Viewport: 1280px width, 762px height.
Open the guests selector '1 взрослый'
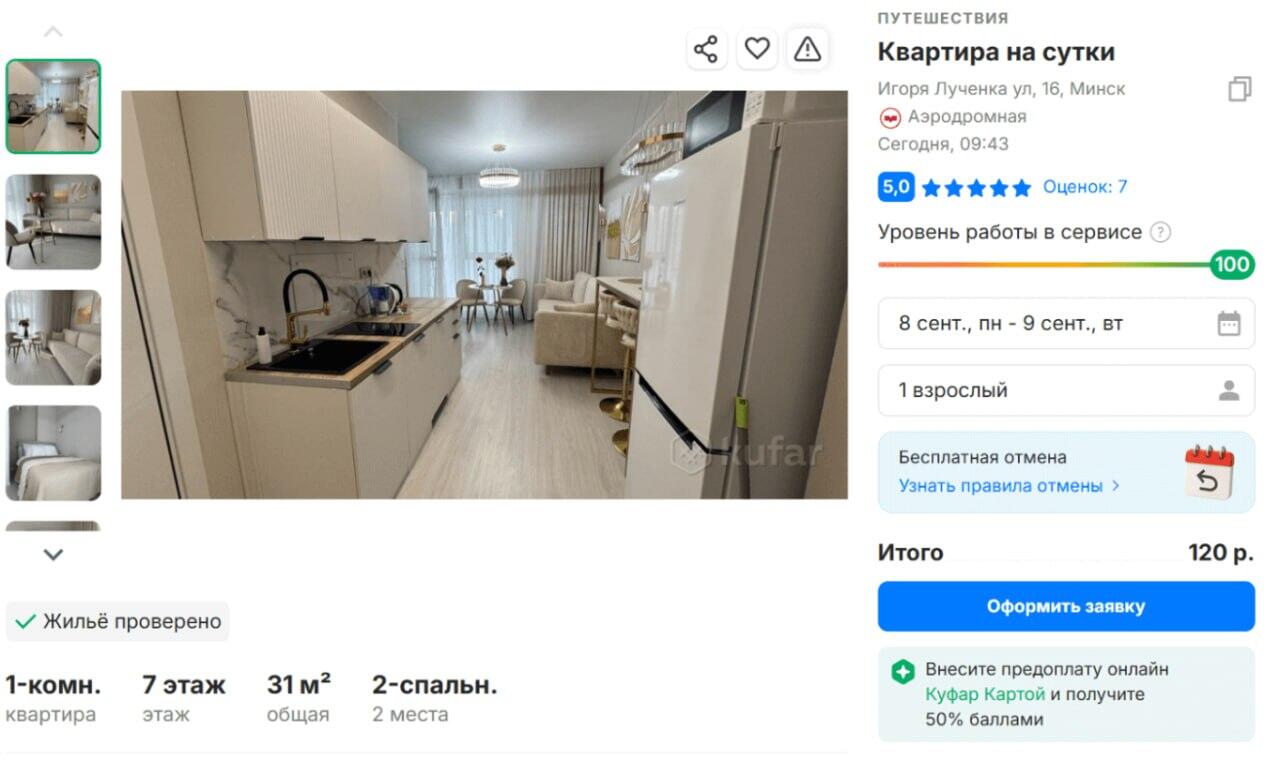click(1066, 391)
